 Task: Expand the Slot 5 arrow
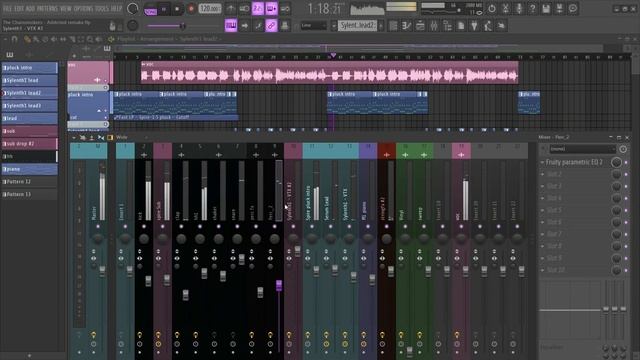point(542,210)
